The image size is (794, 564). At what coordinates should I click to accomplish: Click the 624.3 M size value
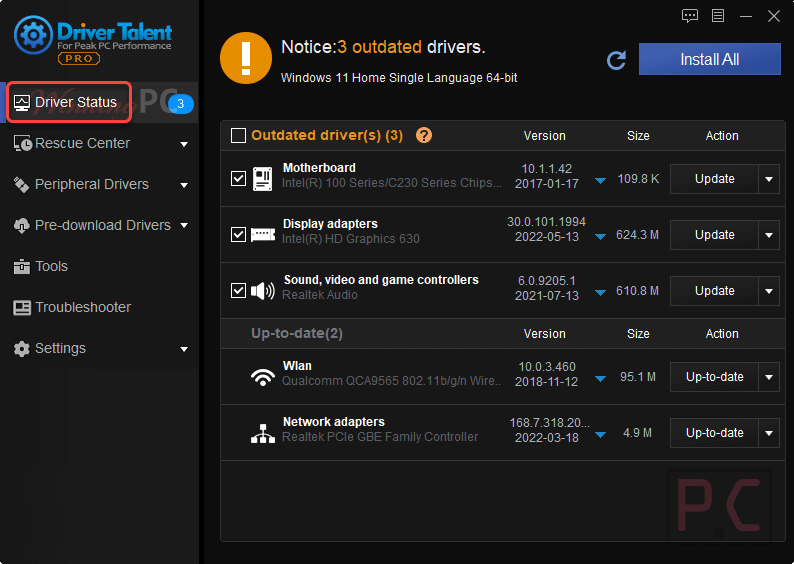(637, 235)
